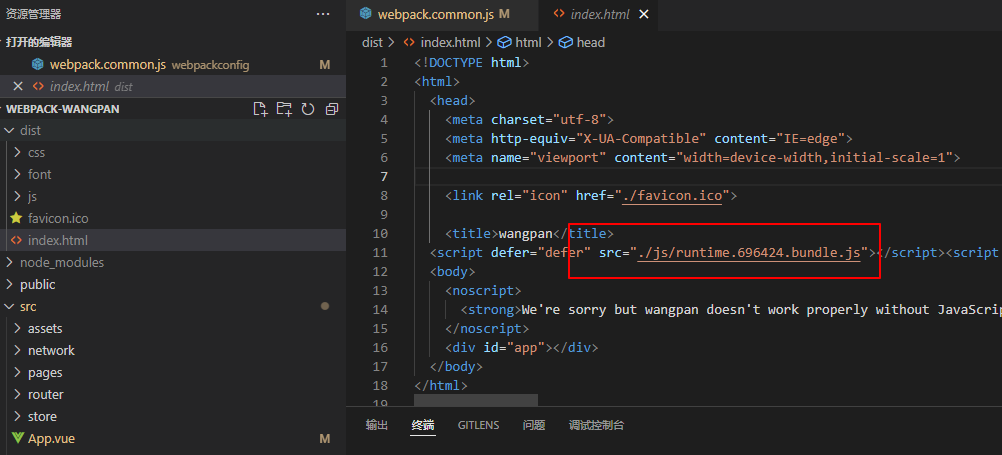Open the 问题 panel tab
Viewport: 1002px width, 455px height.
point(534,425)
